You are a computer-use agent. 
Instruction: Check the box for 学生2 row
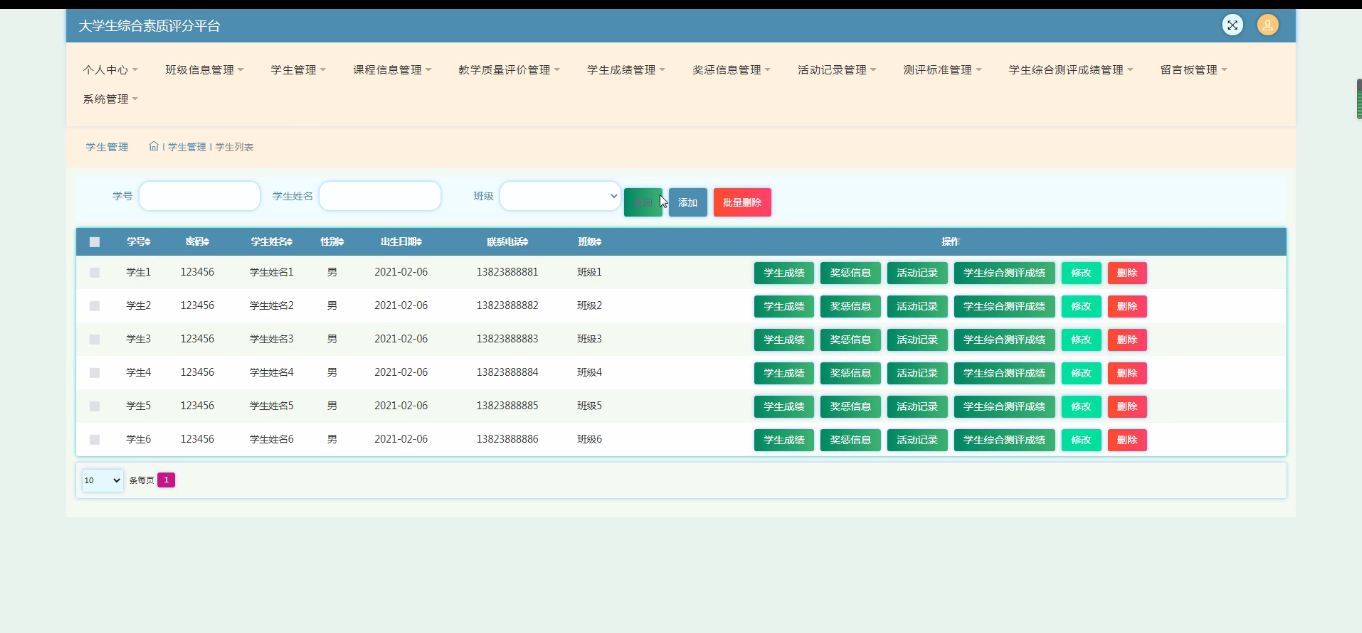click(95, 306)
